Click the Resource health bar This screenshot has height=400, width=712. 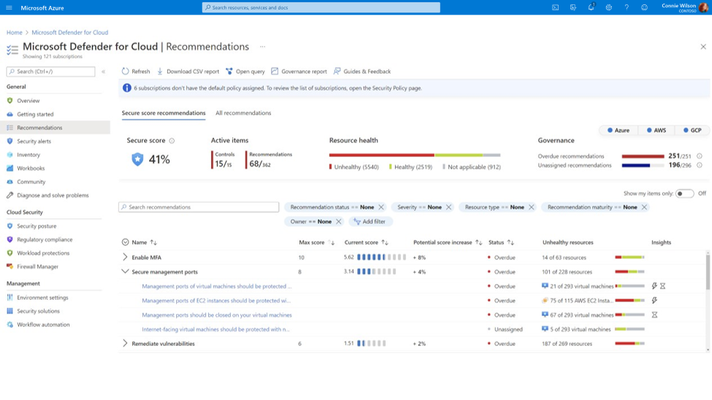click(415, 155)
